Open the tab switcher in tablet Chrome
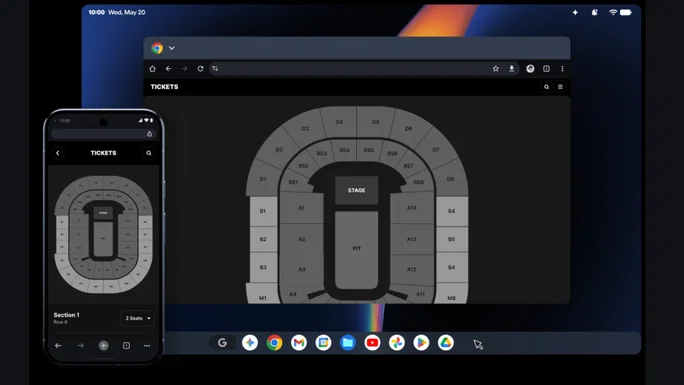Screen dimensions: 684x385 tap(546, 68)
